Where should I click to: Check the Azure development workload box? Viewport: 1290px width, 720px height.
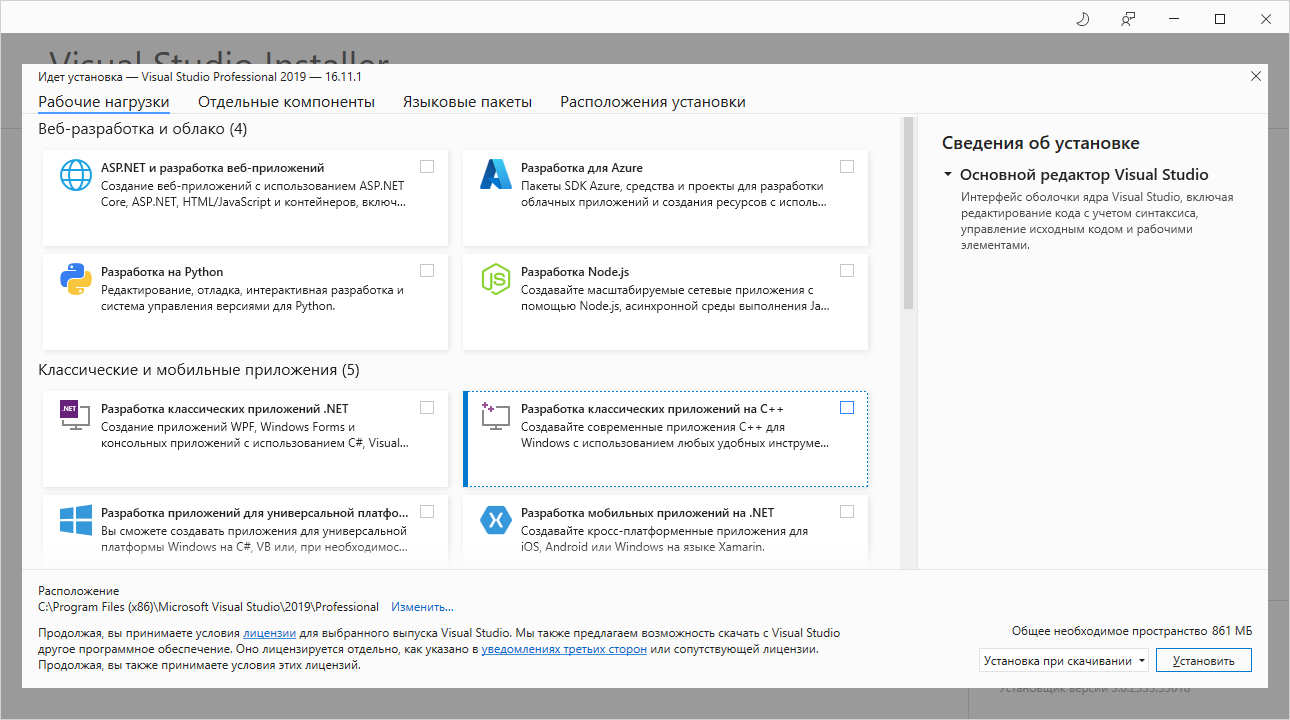847,167
